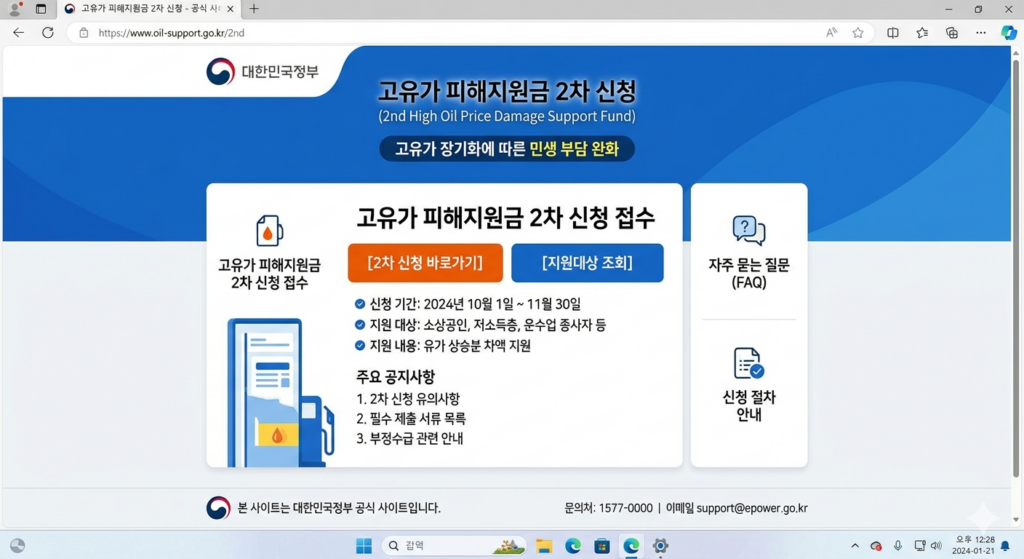Screen dimensions: 1024x559
Task: Click the orange 2차 신청 바로가기 button
Action: [x=425, y=263]
